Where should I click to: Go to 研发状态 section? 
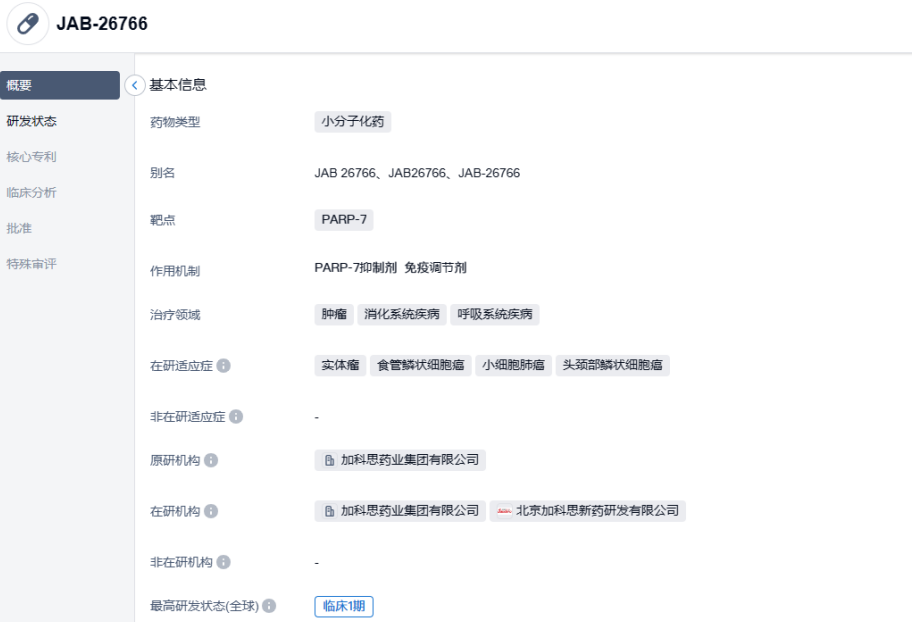point(32,121)
